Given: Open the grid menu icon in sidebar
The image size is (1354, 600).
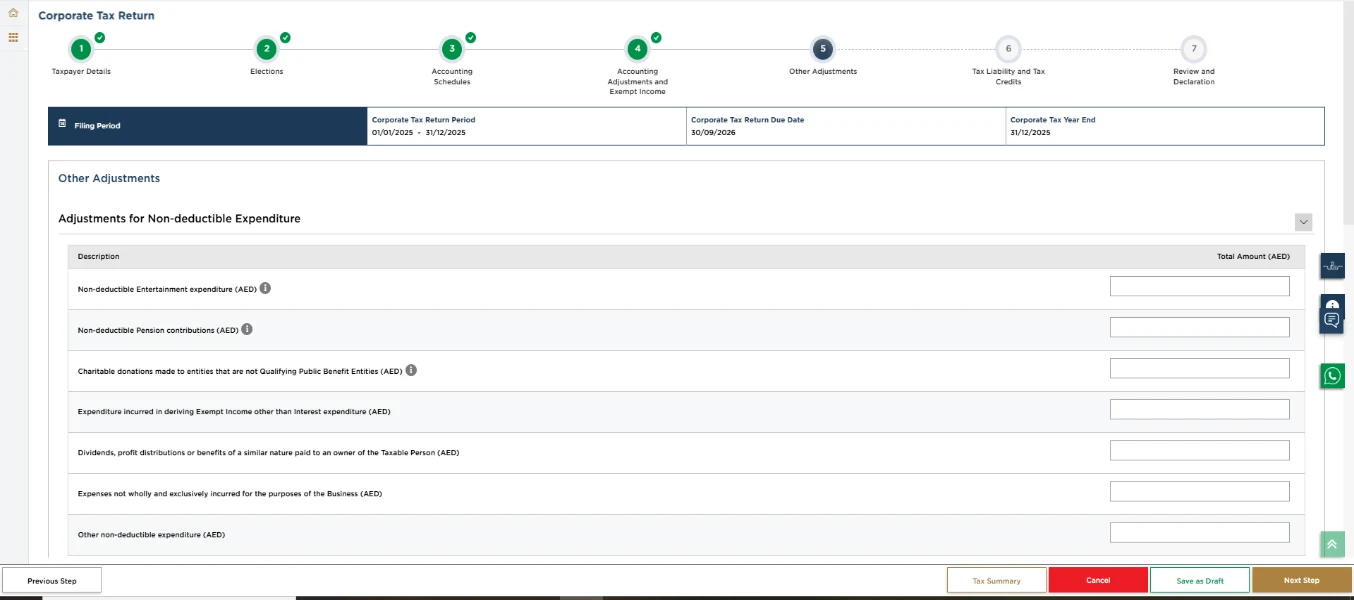Looking at the screenshot, I should point(13,37).
